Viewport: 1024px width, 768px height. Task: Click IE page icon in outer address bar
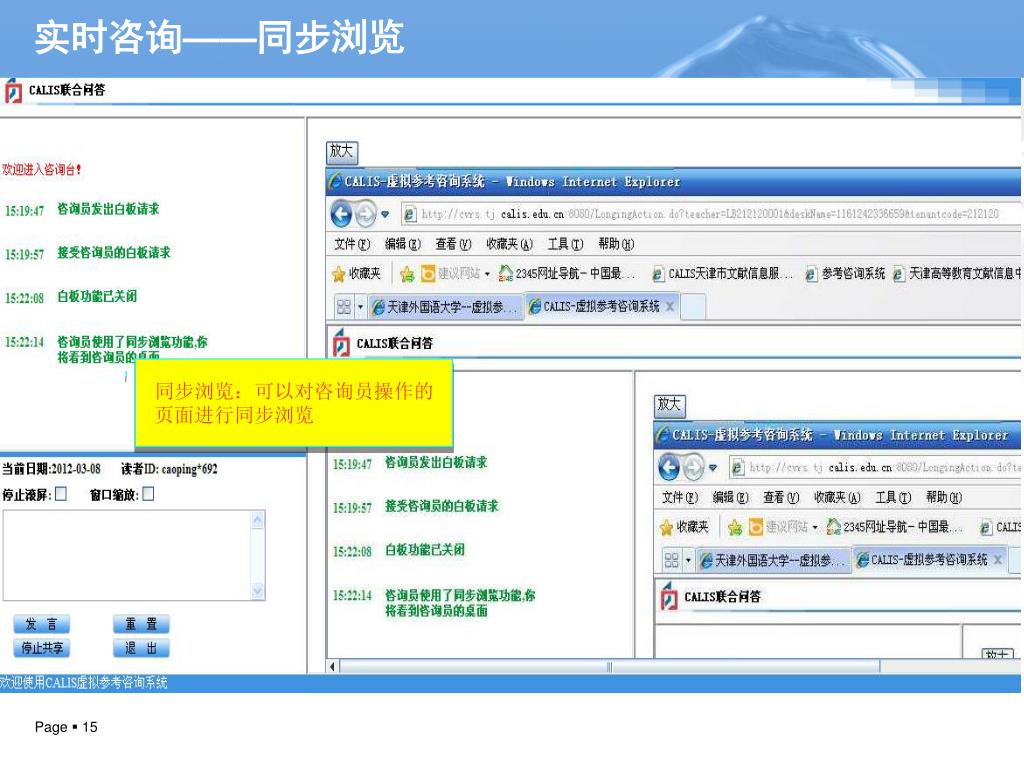coord(409,214)
